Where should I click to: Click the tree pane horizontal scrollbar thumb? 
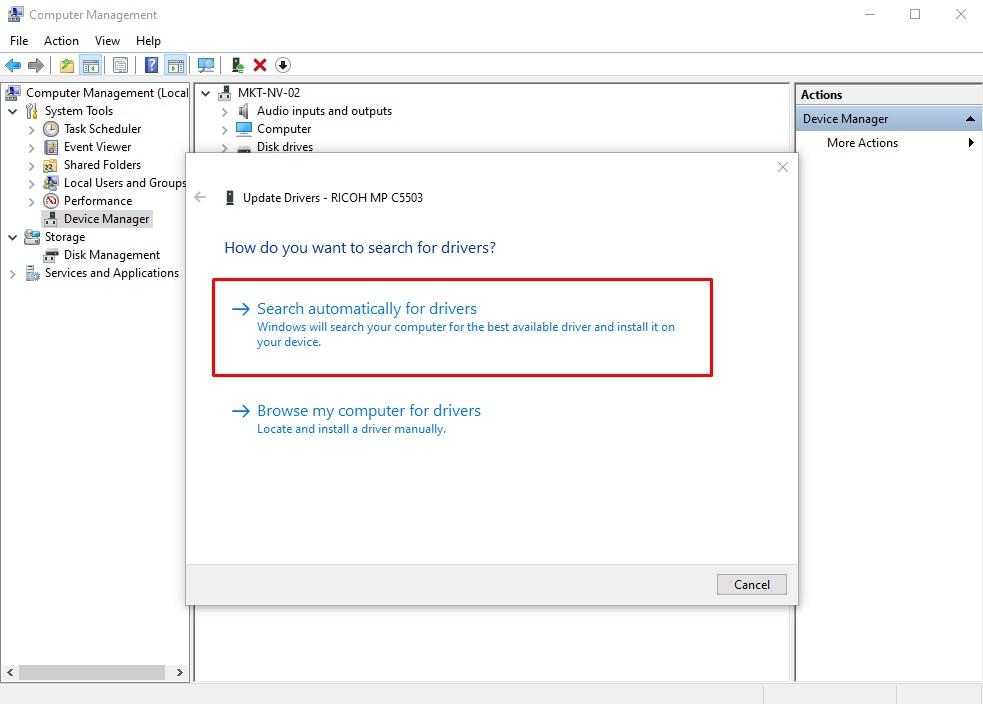tap(92, 673)
